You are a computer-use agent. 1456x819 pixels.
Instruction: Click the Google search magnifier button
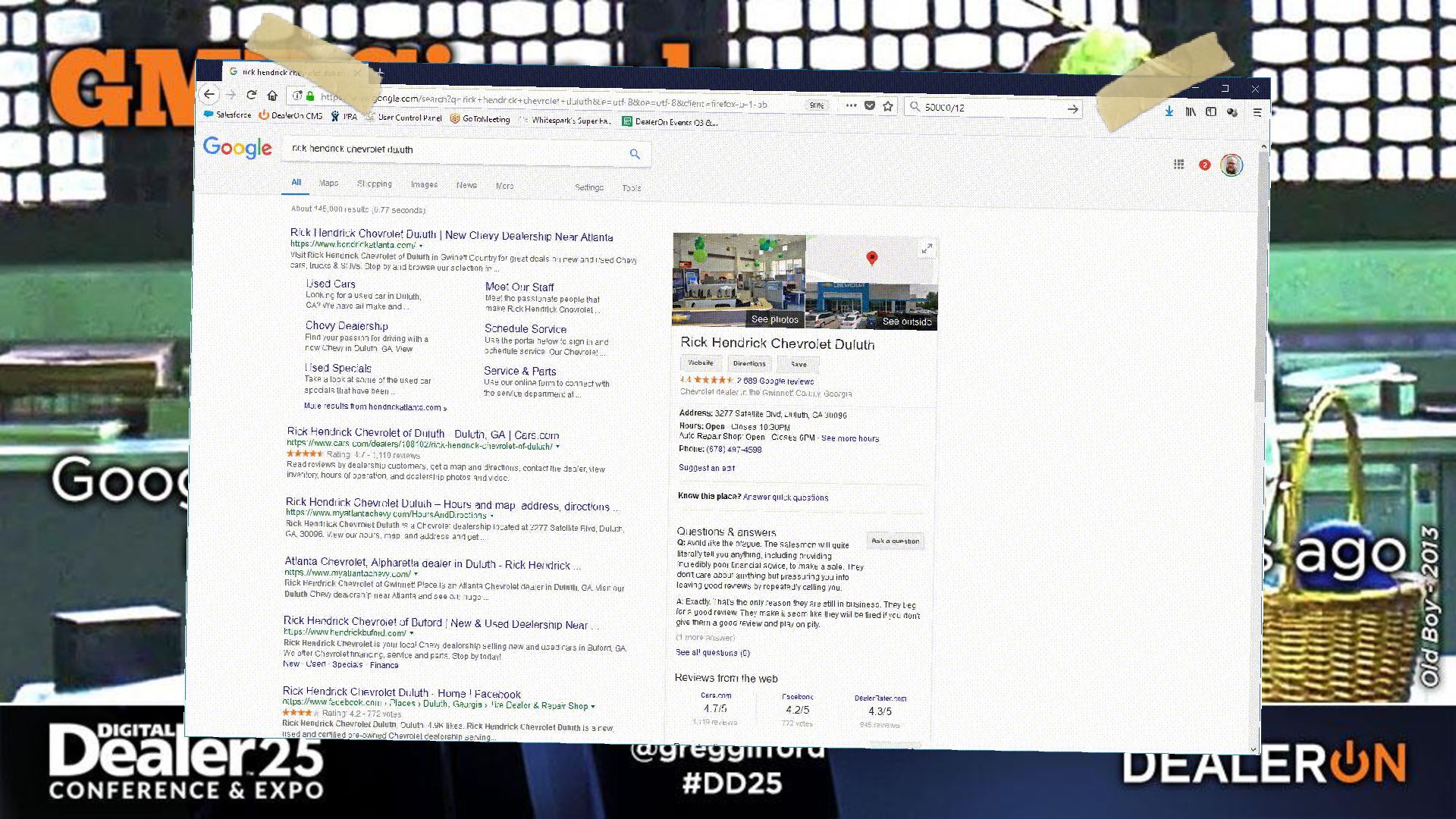click(635, 154)
